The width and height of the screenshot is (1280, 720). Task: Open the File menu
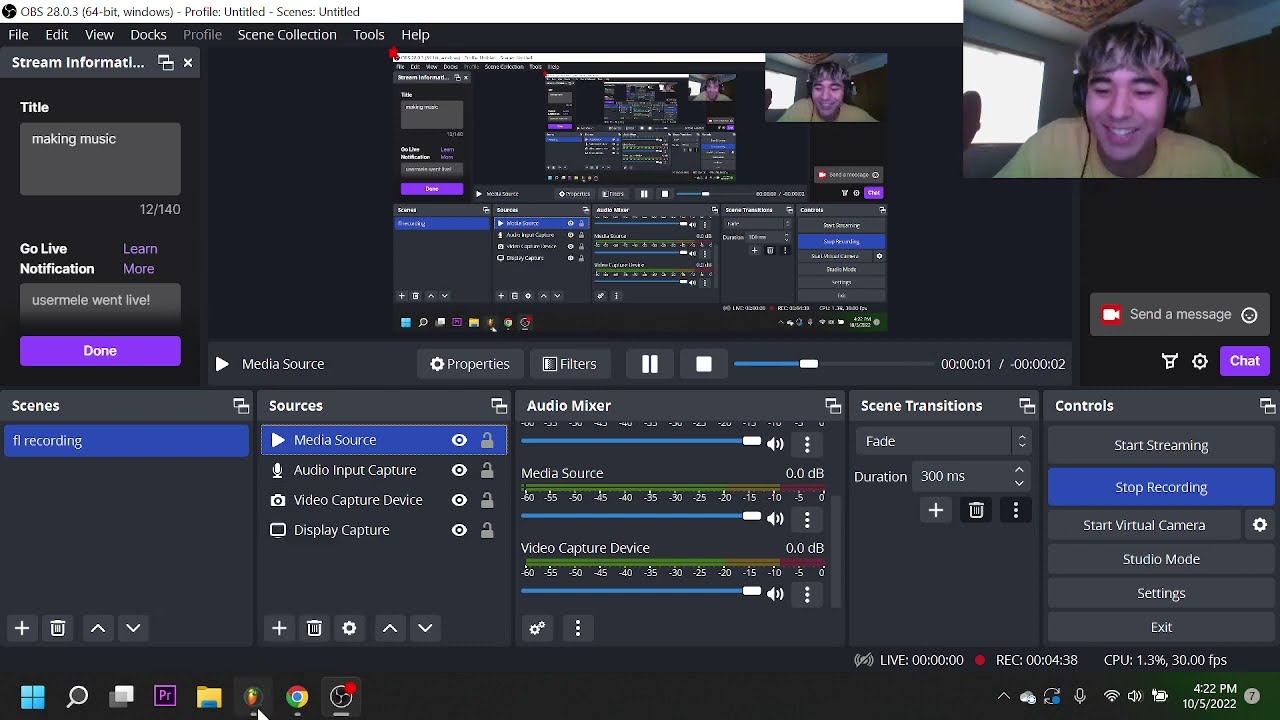click(x=18, y=34)
